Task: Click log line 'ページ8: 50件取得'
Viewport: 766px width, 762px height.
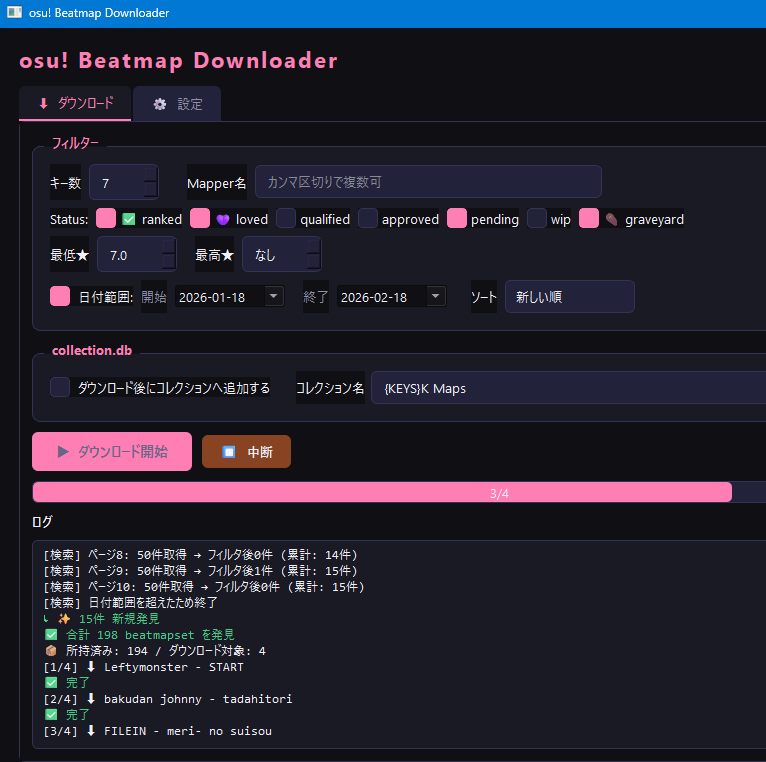Action: (x=200, y=554)
